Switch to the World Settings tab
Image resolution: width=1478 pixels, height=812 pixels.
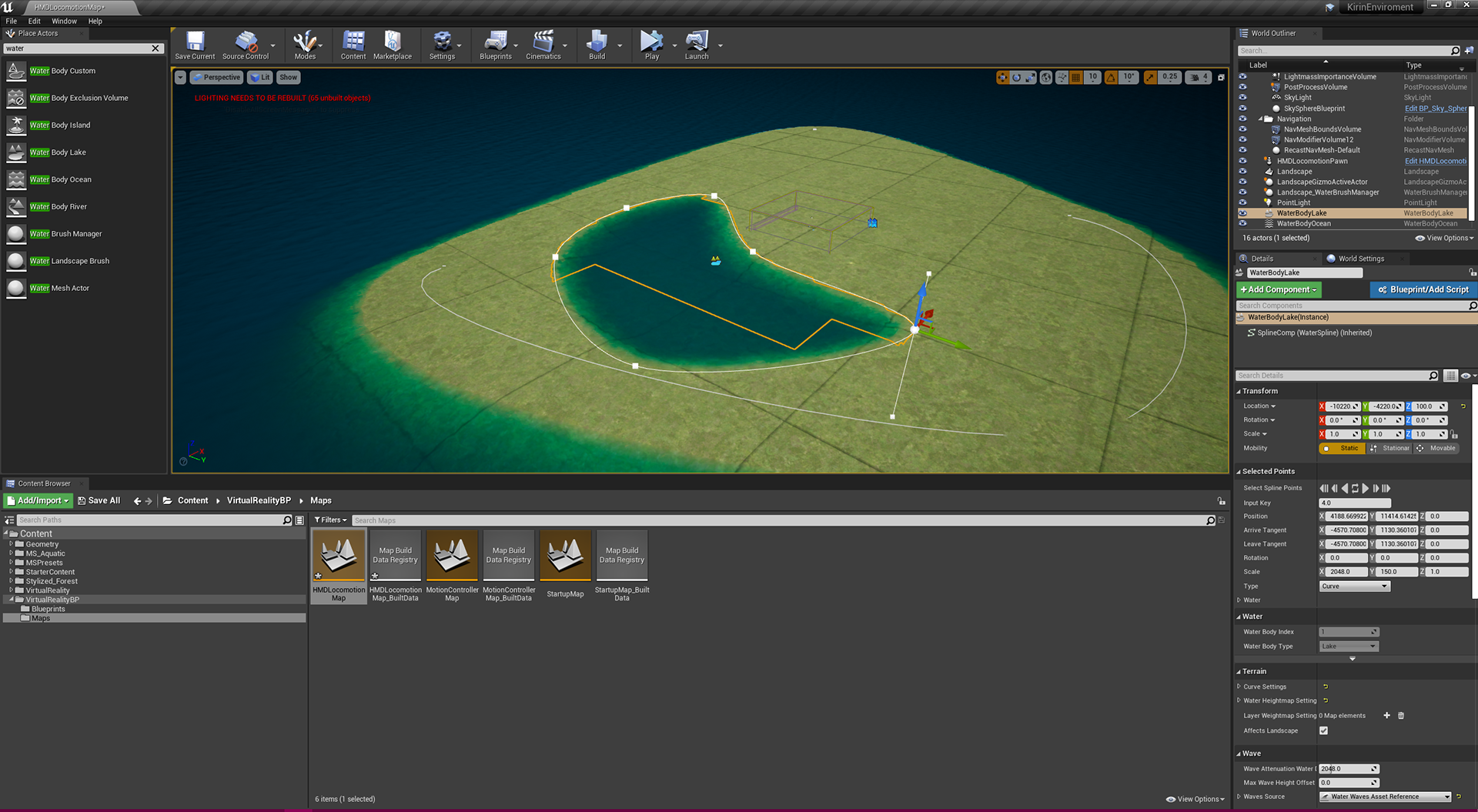click(x=1360, y=259)
